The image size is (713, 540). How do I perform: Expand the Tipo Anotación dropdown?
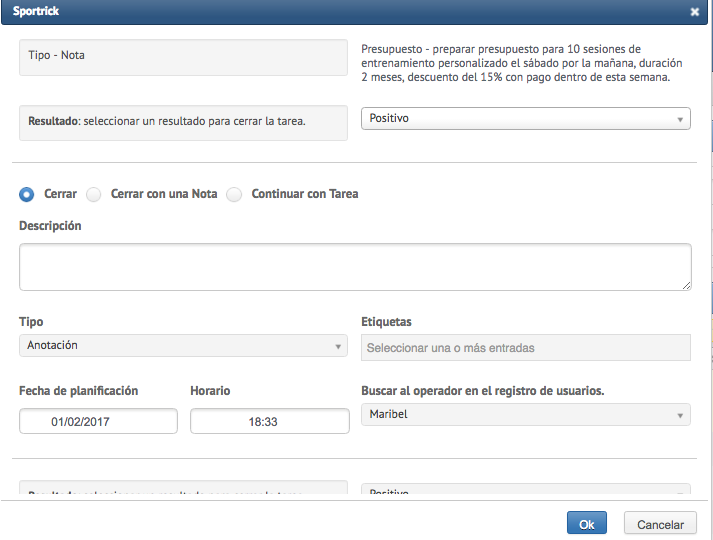[183, 345]
